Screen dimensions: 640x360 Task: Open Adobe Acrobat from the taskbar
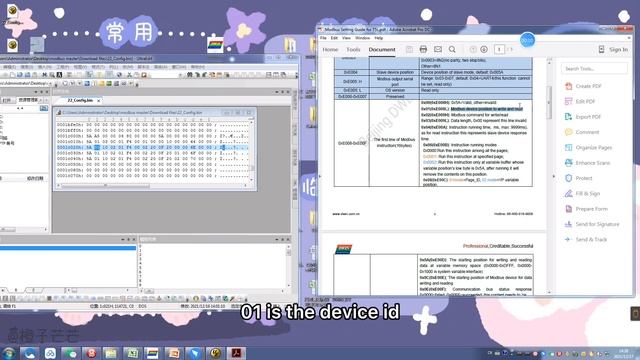click(x=236, y=353)
